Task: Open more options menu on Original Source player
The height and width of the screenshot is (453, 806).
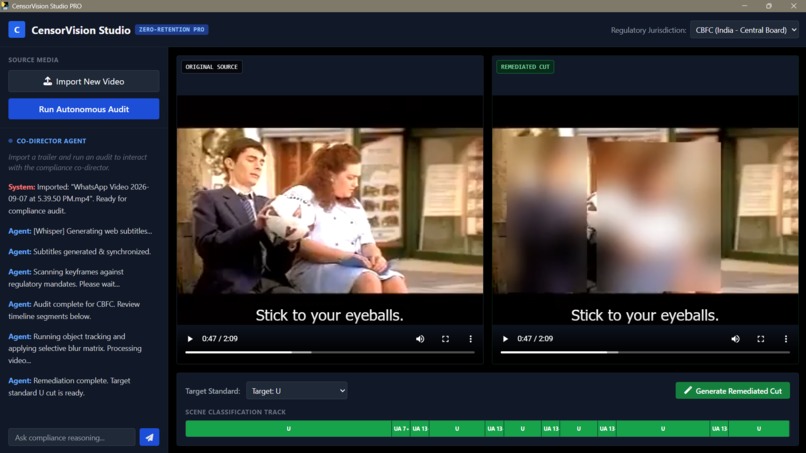Action: coord(470,339)
